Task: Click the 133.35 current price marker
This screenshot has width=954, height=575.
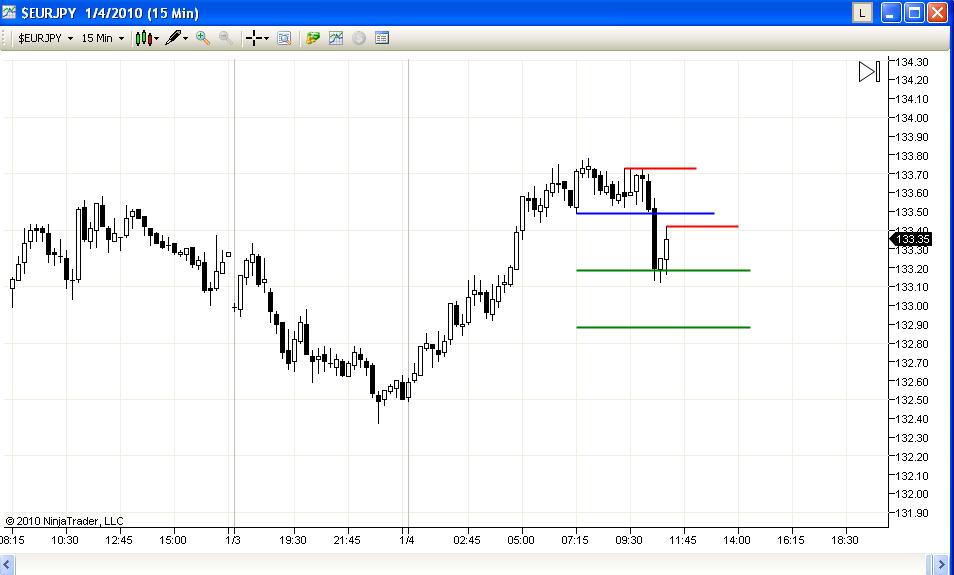Action: point(911,239)
